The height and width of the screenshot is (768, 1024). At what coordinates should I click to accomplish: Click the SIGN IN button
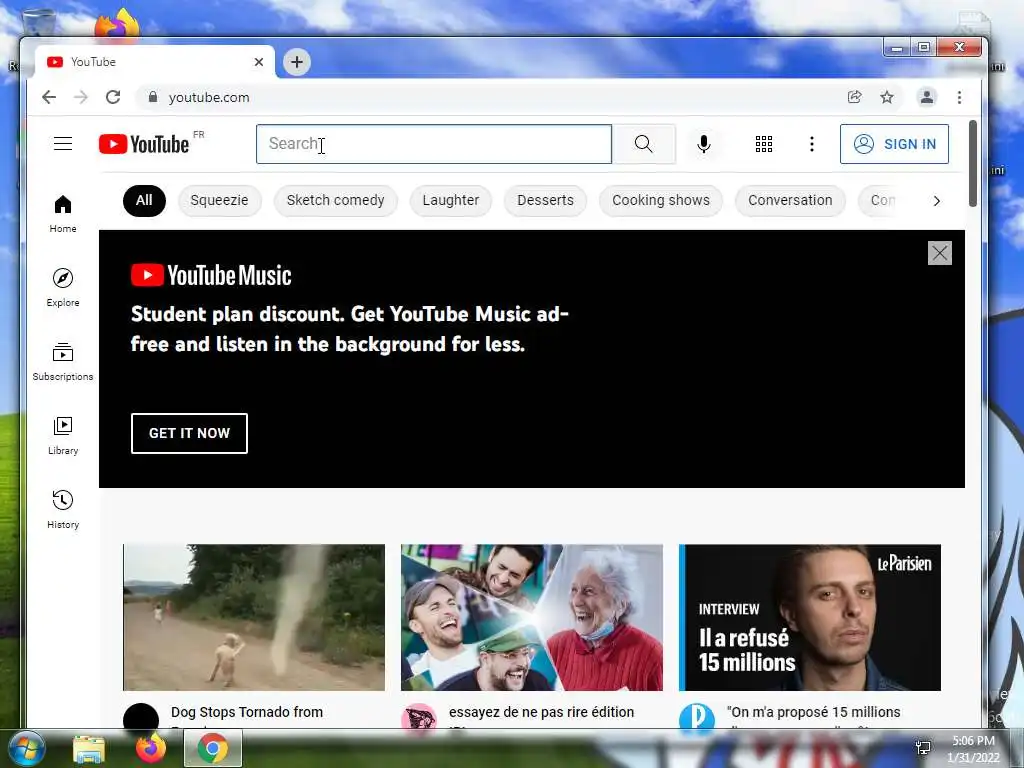pos(894,144)
